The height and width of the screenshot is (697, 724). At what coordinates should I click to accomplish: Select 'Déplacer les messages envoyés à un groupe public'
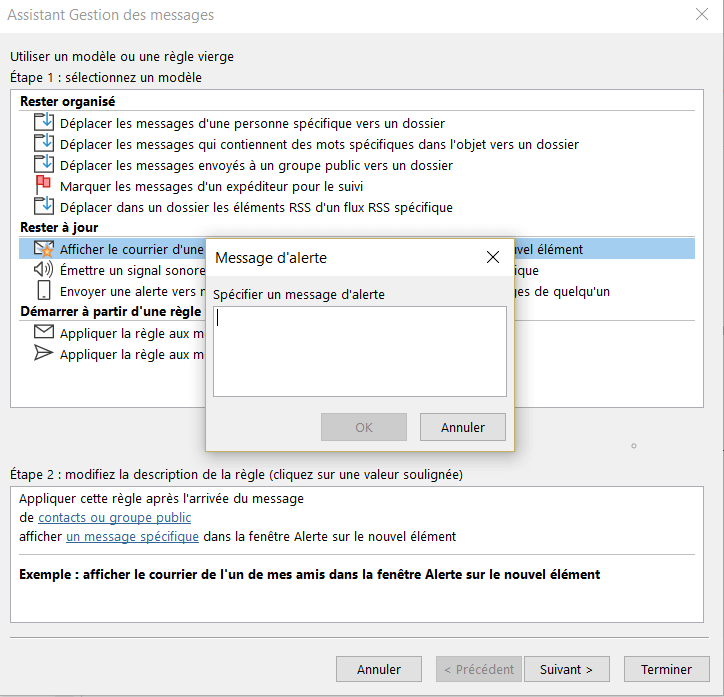(256, 165)
